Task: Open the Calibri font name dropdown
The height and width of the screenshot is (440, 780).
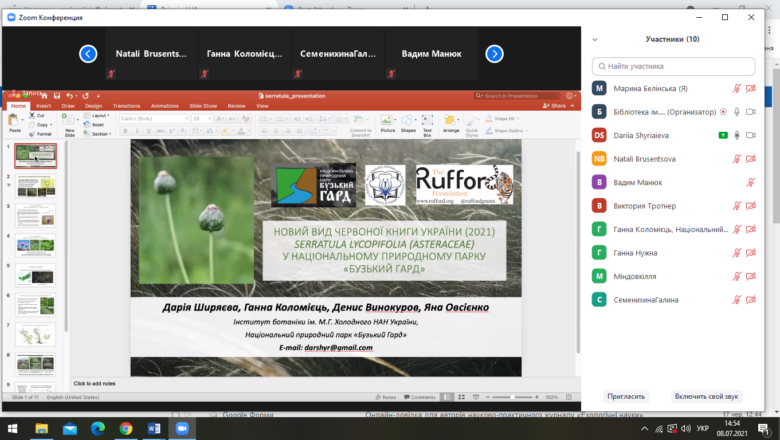Action: 154,119
